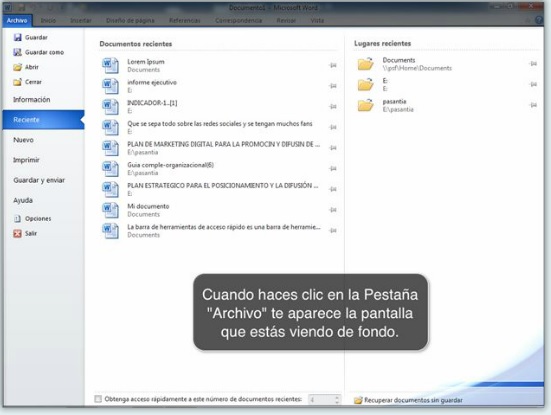Pin the pasantia folder location
Viewport: 551px width, 415px height.
(x=533, y=105)
